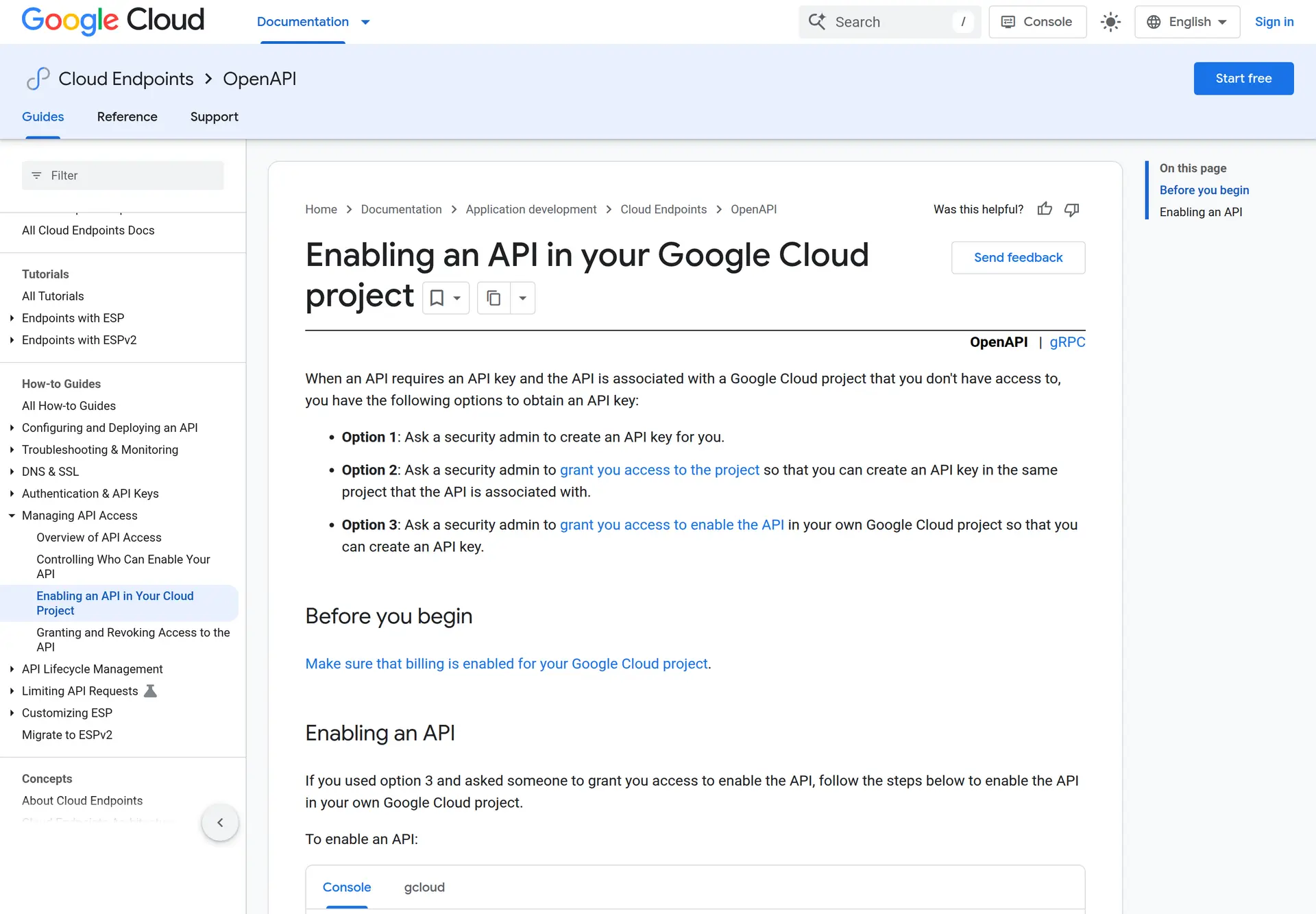Click the Console button in header
The width and height of the screenshot is (1316, 914).
pyautogui.click(x=1037, y=22)
